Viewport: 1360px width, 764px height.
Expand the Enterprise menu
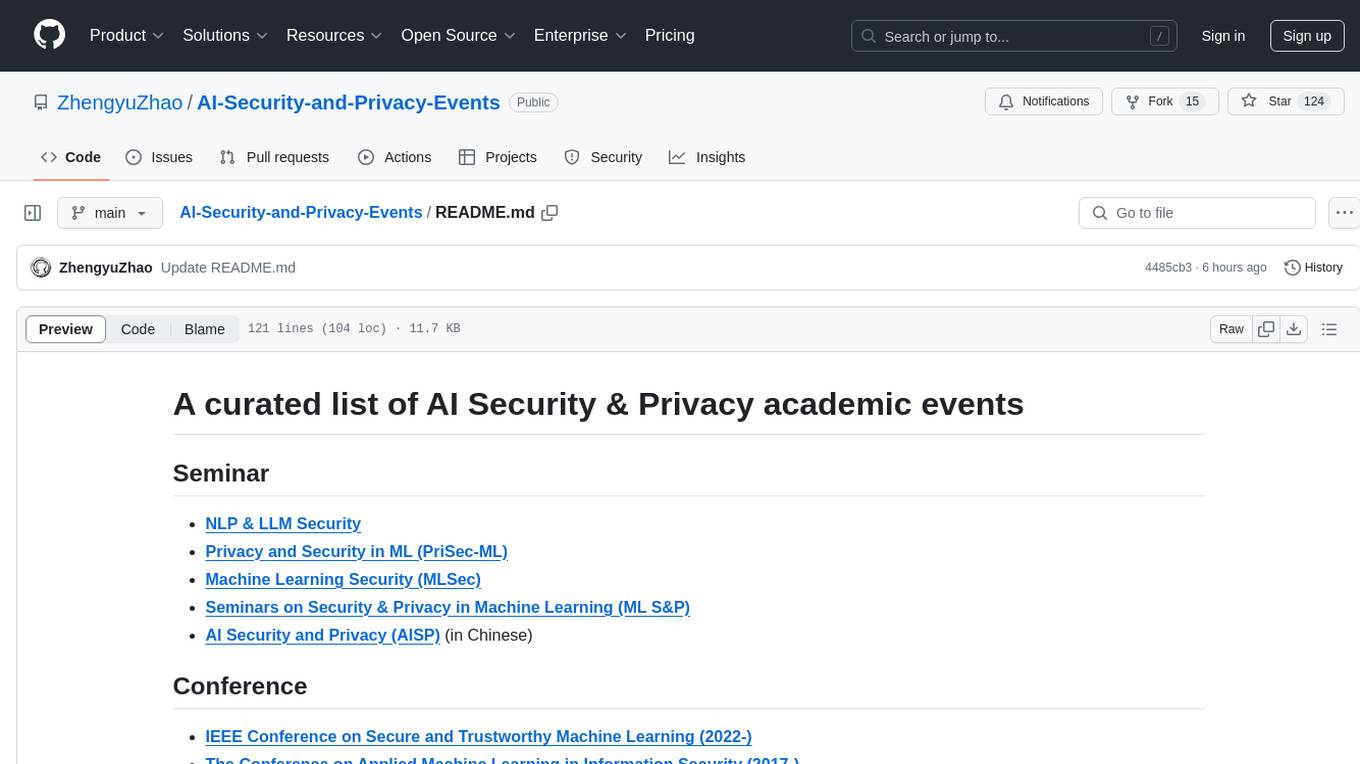580,35
